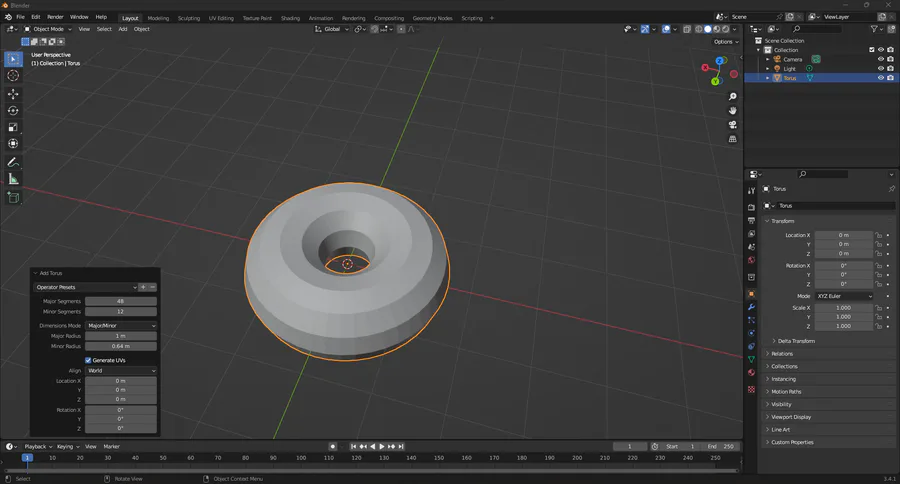This screenshot has width=900, height=484.
Task: Switch to the Modeling workspace tab
Action: [158, 18]
